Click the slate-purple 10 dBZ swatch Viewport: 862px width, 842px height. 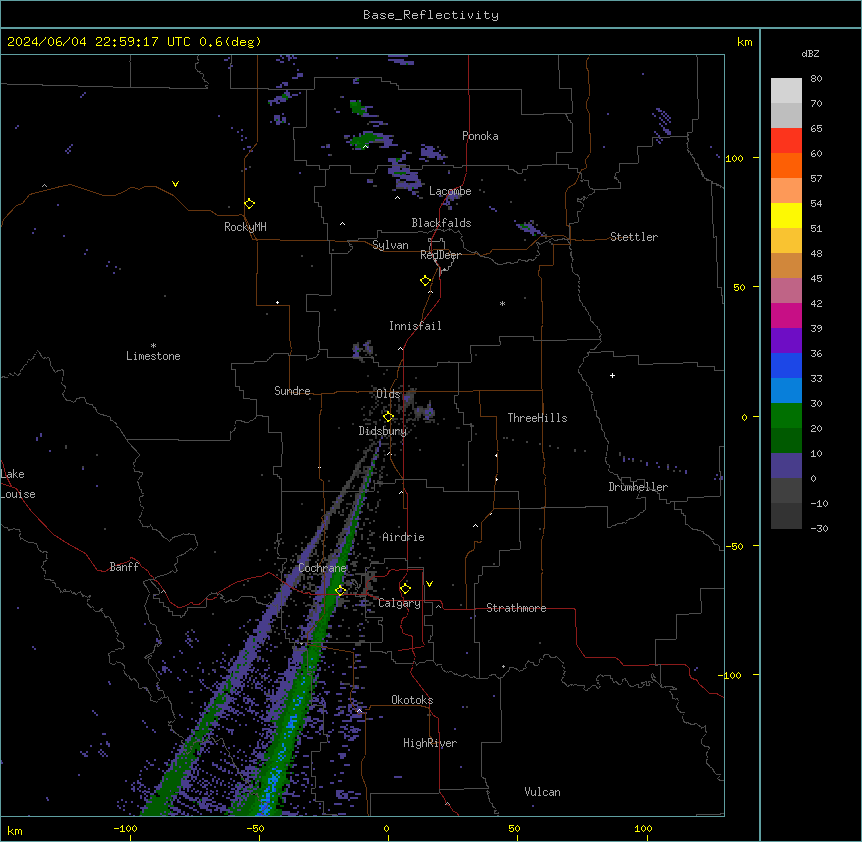tap(786, 466)
